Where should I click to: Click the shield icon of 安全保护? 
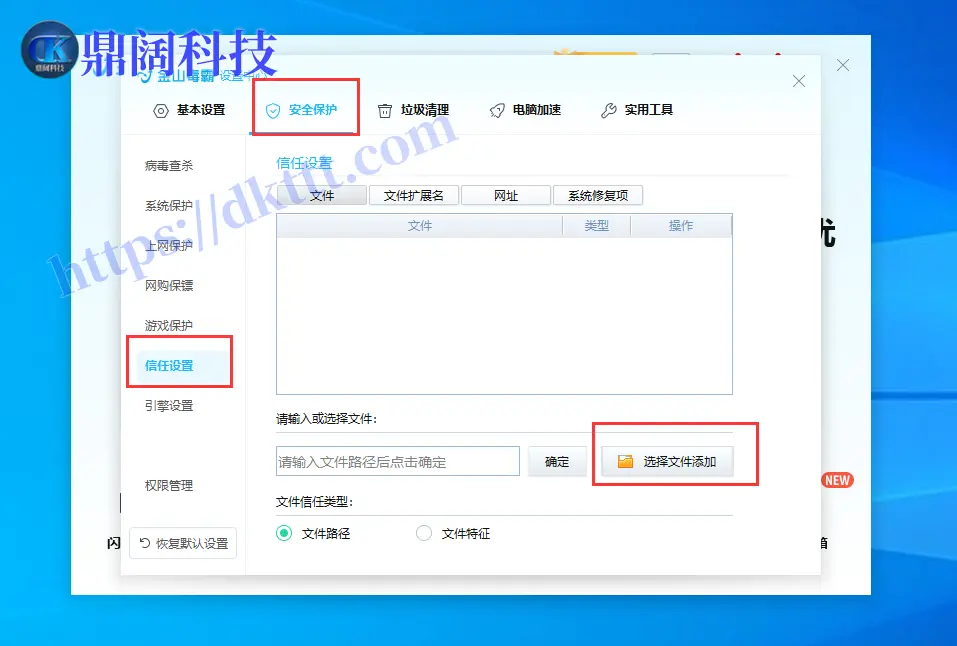pos(273,111)
